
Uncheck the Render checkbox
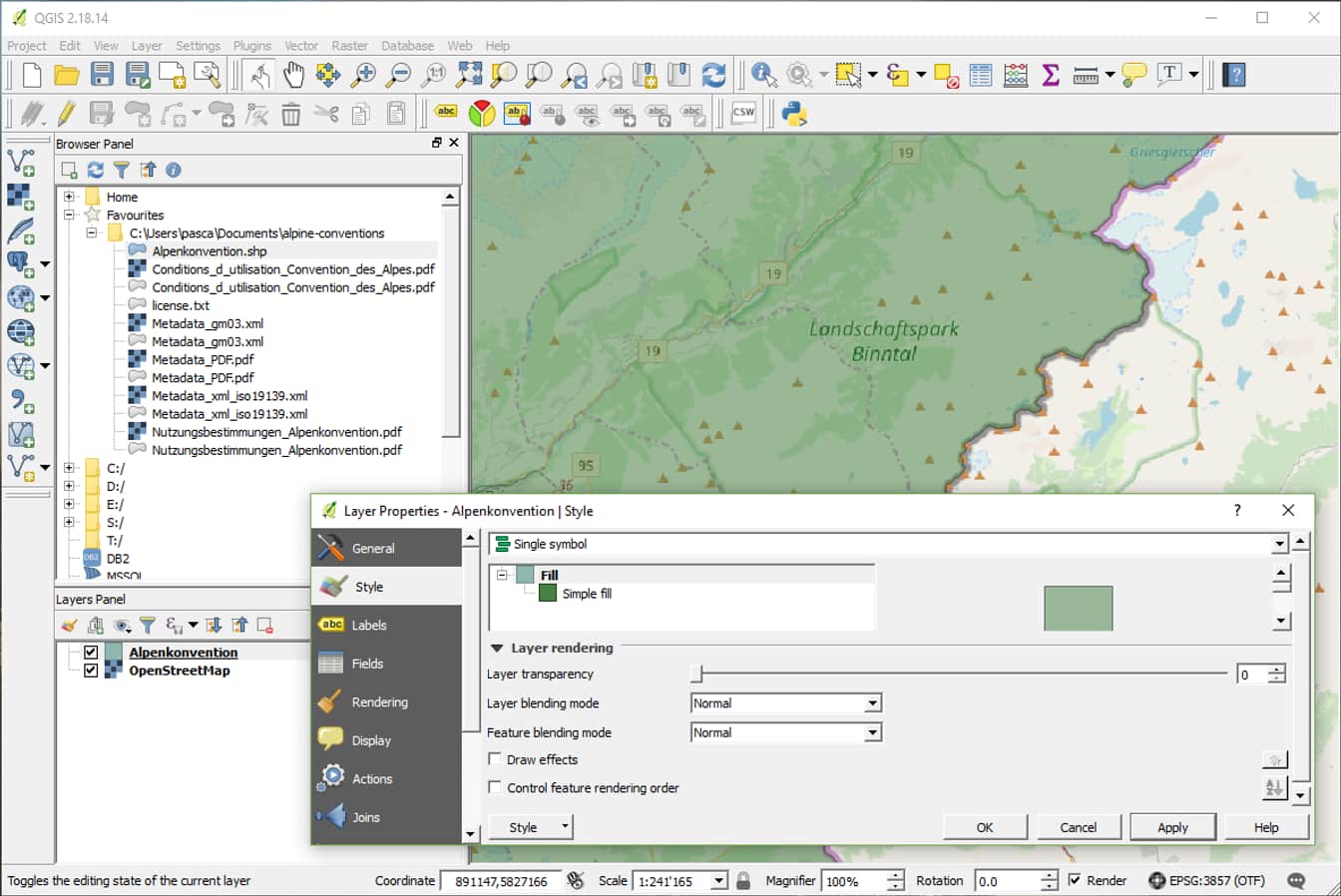[x=1077, y=880]
